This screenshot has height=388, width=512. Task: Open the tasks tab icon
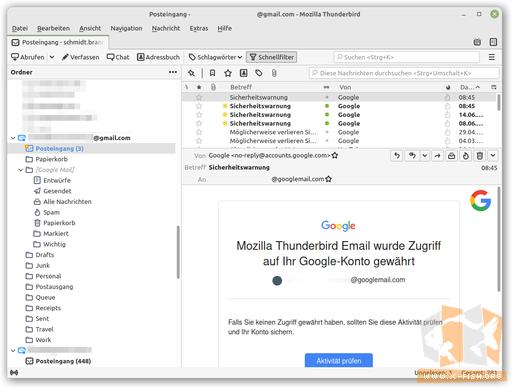coord(493,42)
